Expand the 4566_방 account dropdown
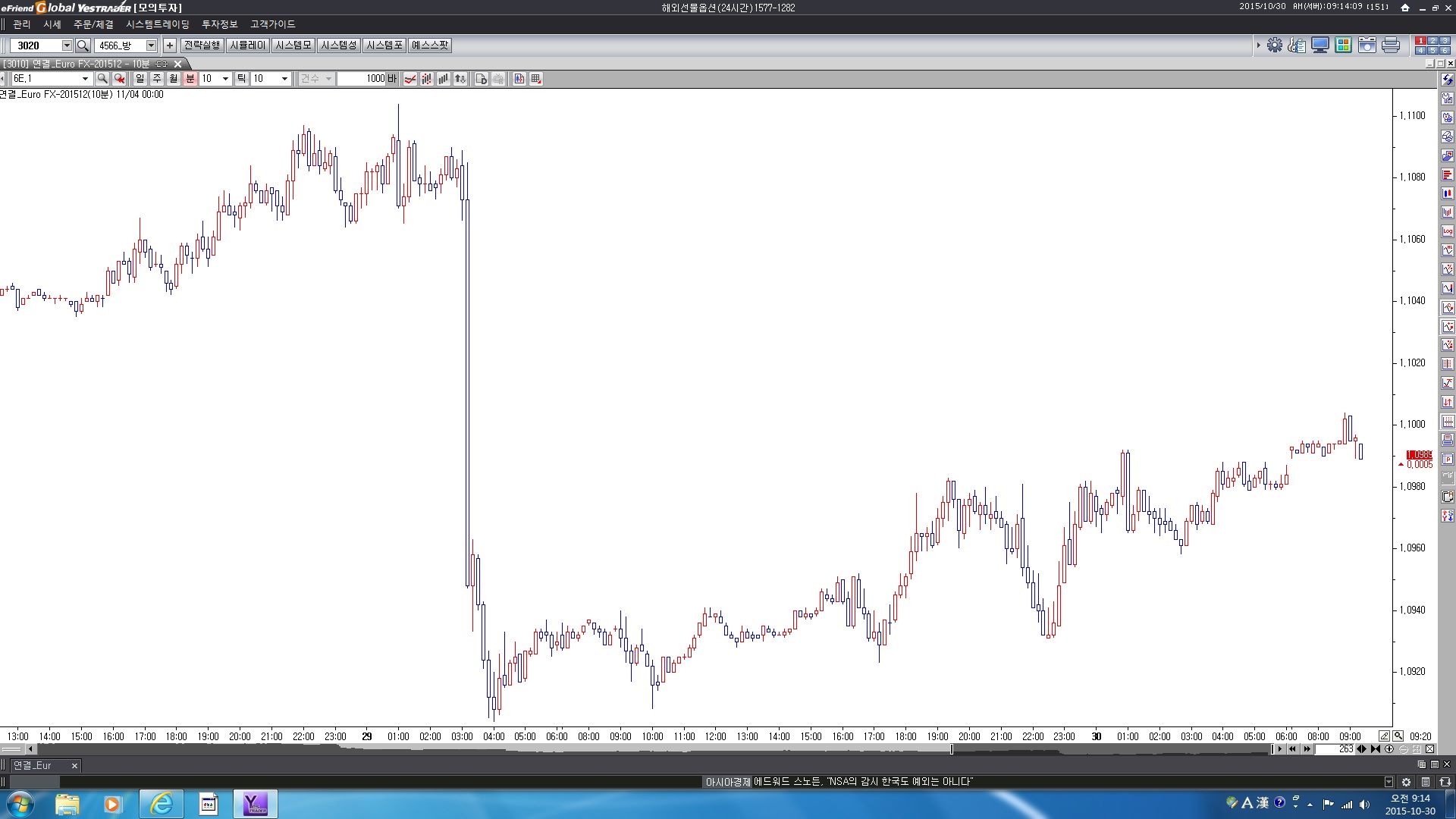The height and width of the screenshot is (819, 1456). click(151, 45)
